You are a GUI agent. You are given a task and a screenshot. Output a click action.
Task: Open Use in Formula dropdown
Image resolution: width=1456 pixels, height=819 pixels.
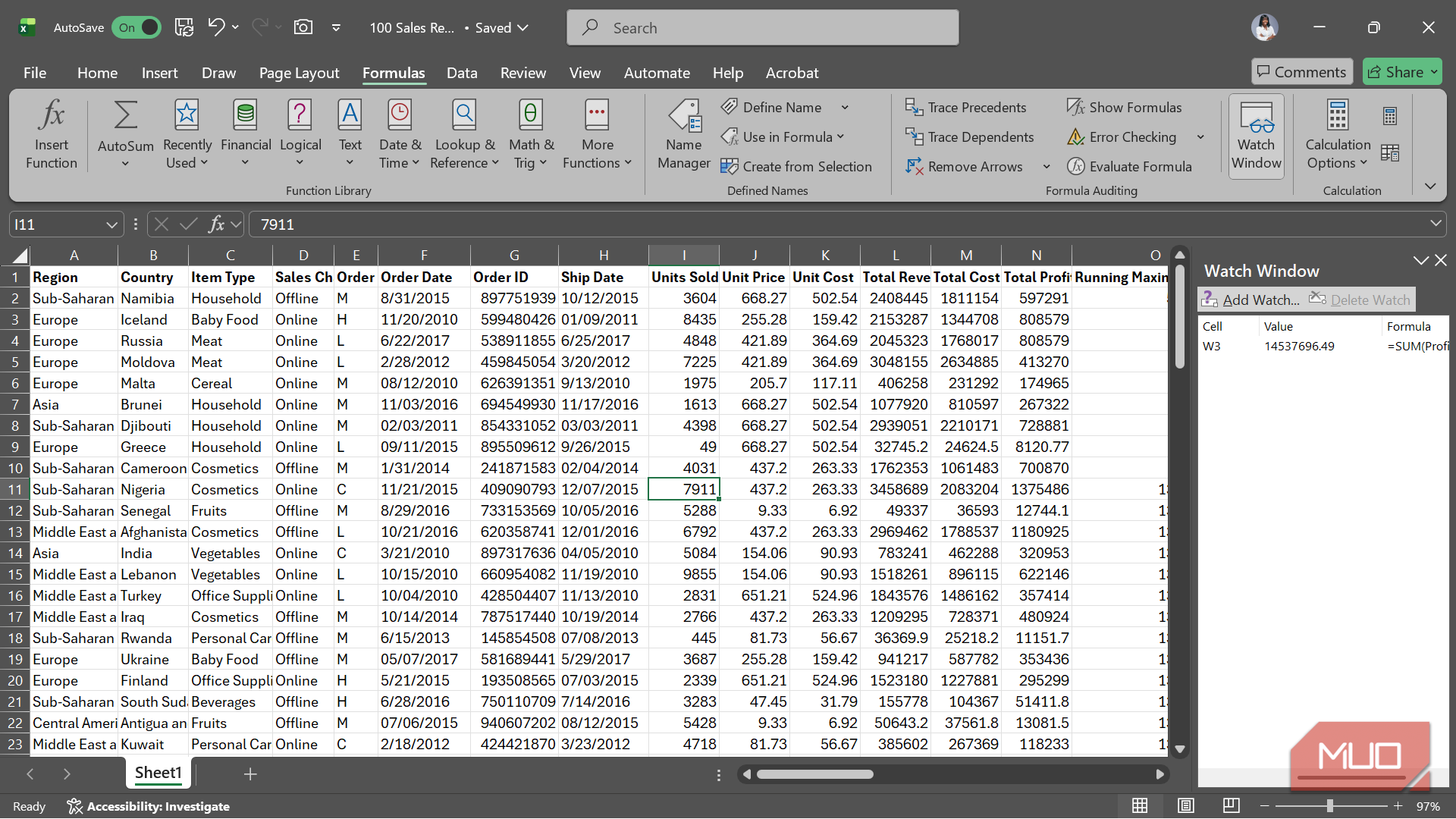pos(783,137)
